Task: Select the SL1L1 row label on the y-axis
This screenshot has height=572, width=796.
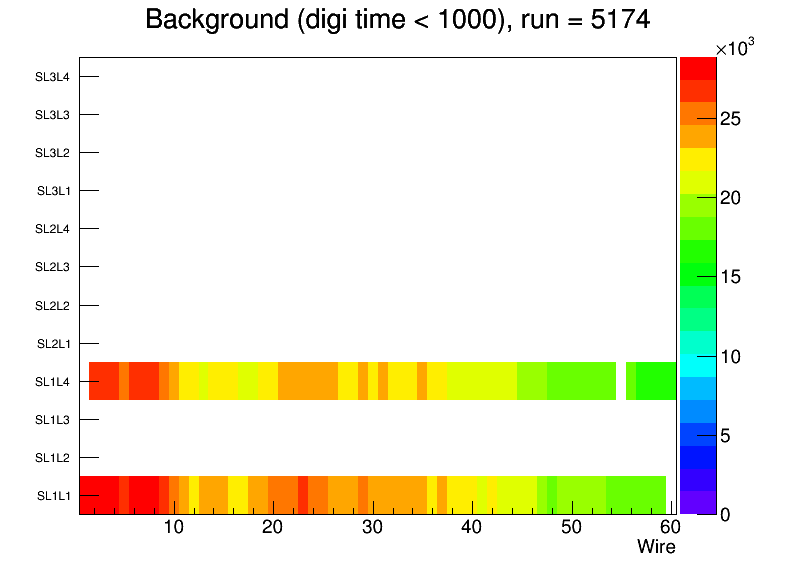Action: coord(53,496)
